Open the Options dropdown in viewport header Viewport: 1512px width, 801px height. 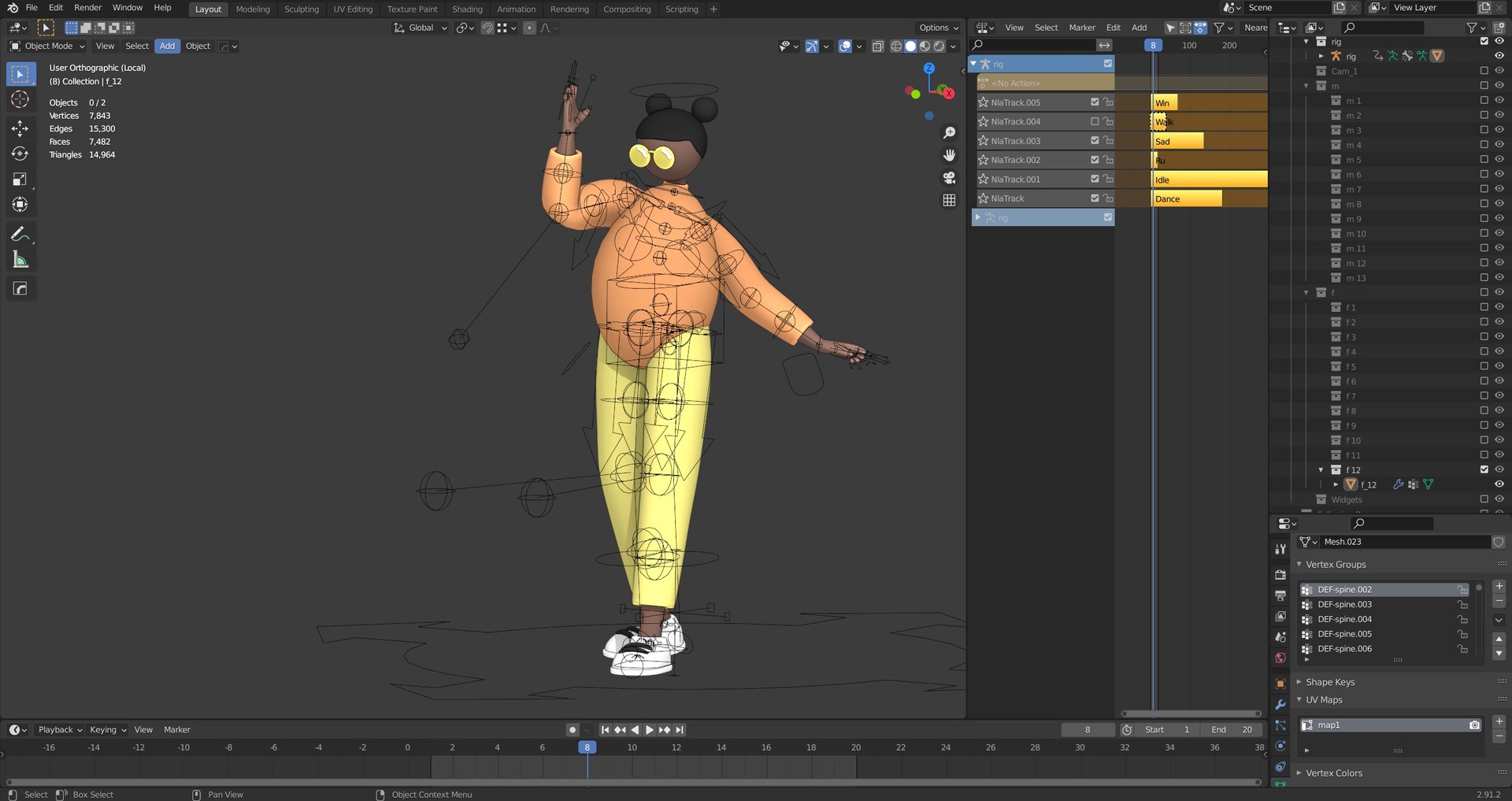(939, 28)
